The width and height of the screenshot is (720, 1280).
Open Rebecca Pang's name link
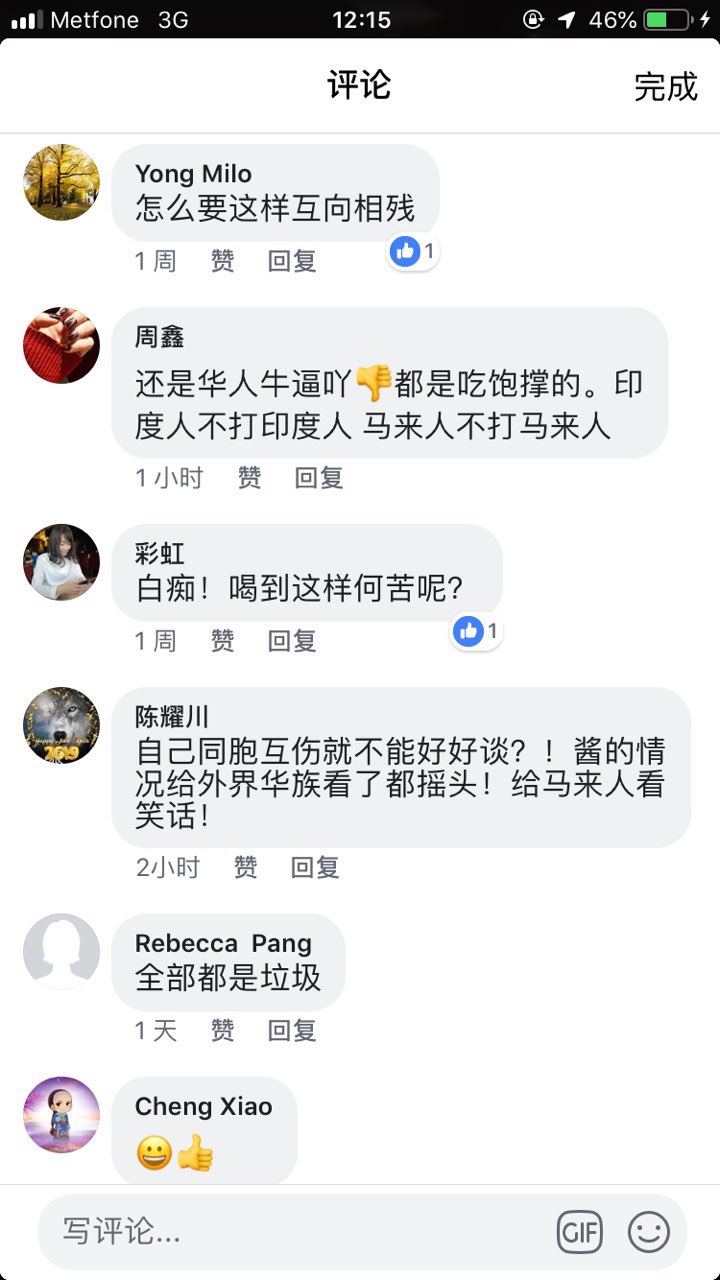click(223, 943)
